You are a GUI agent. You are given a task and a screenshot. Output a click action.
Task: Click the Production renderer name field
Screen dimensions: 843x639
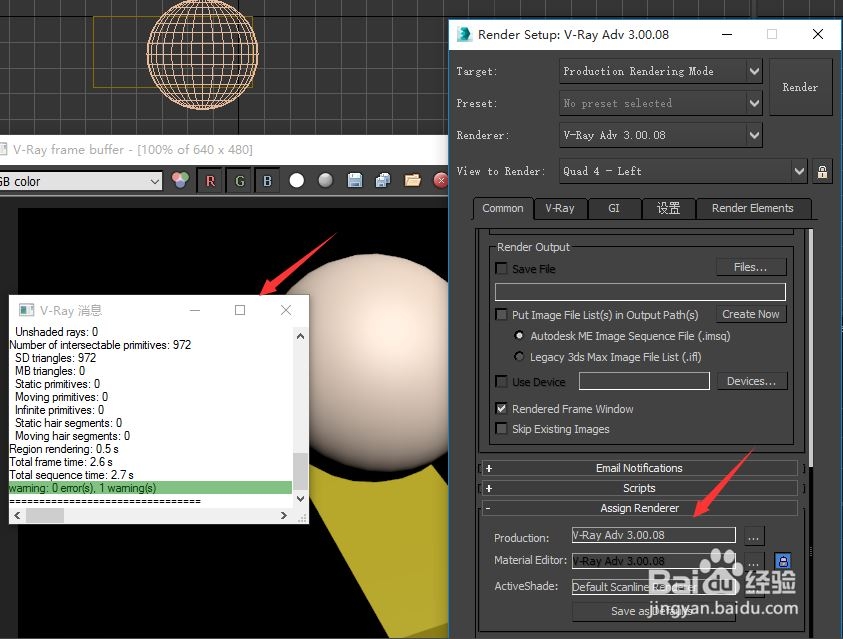(x=654, y=535)
